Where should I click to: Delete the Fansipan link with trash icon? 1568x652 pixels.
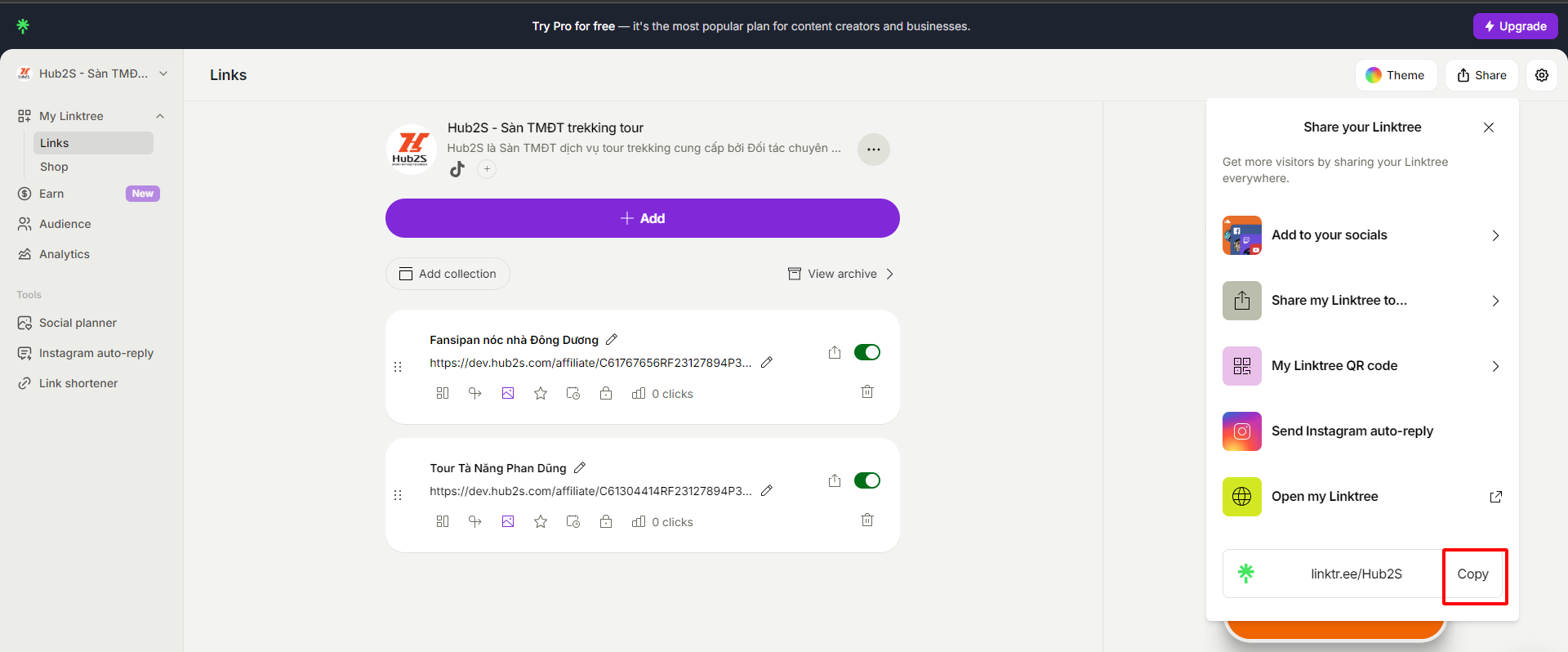click(x=867, y=392)
